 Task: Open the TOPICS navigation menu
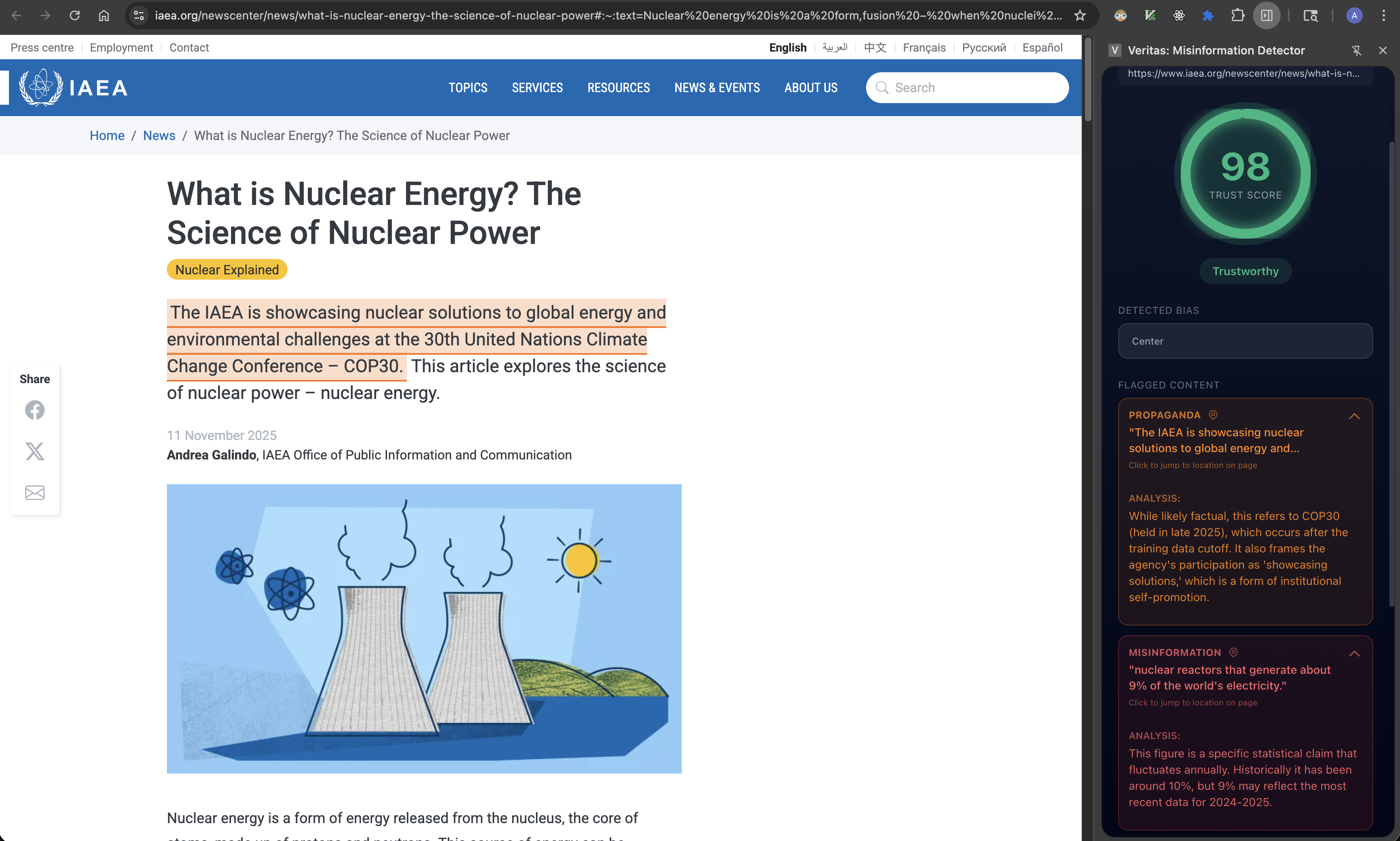(468, 88)
